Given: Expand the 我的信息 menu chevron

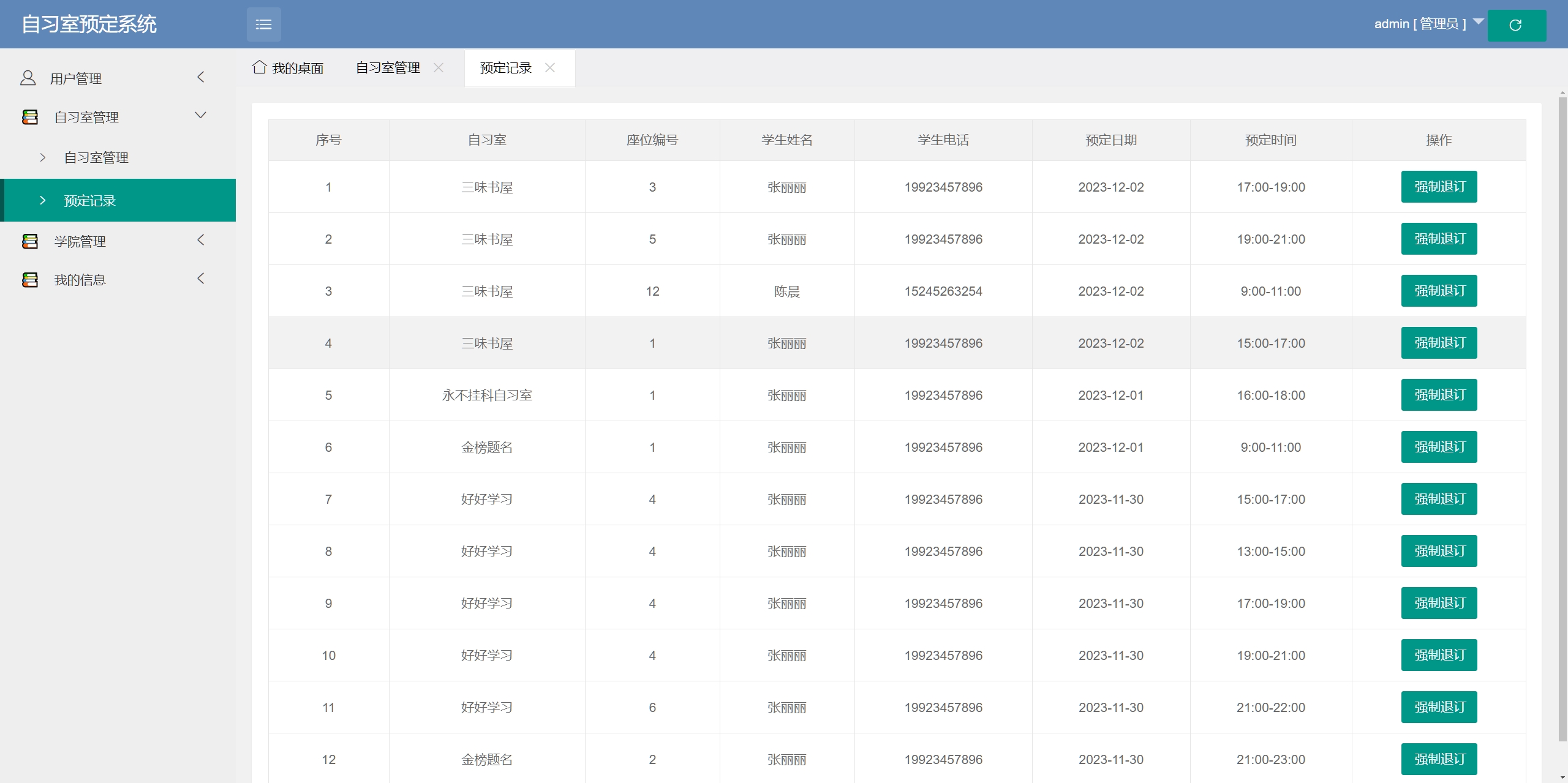Looking at the screenshot, I should tap(200, 279).
